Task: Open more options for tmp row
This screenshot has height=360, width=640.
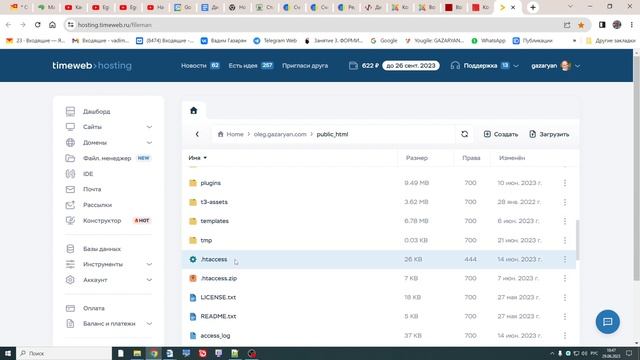Action: 565,240
